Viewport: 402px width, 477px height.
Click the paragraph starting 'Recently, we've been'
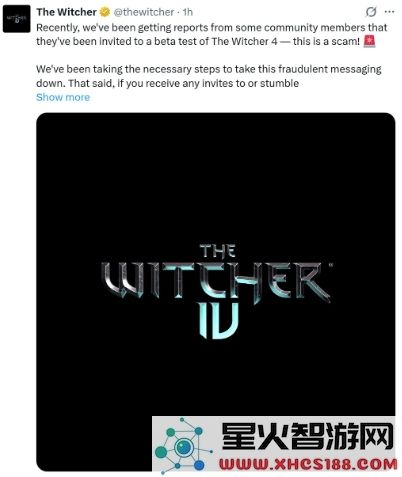click(x=212, y=34)
